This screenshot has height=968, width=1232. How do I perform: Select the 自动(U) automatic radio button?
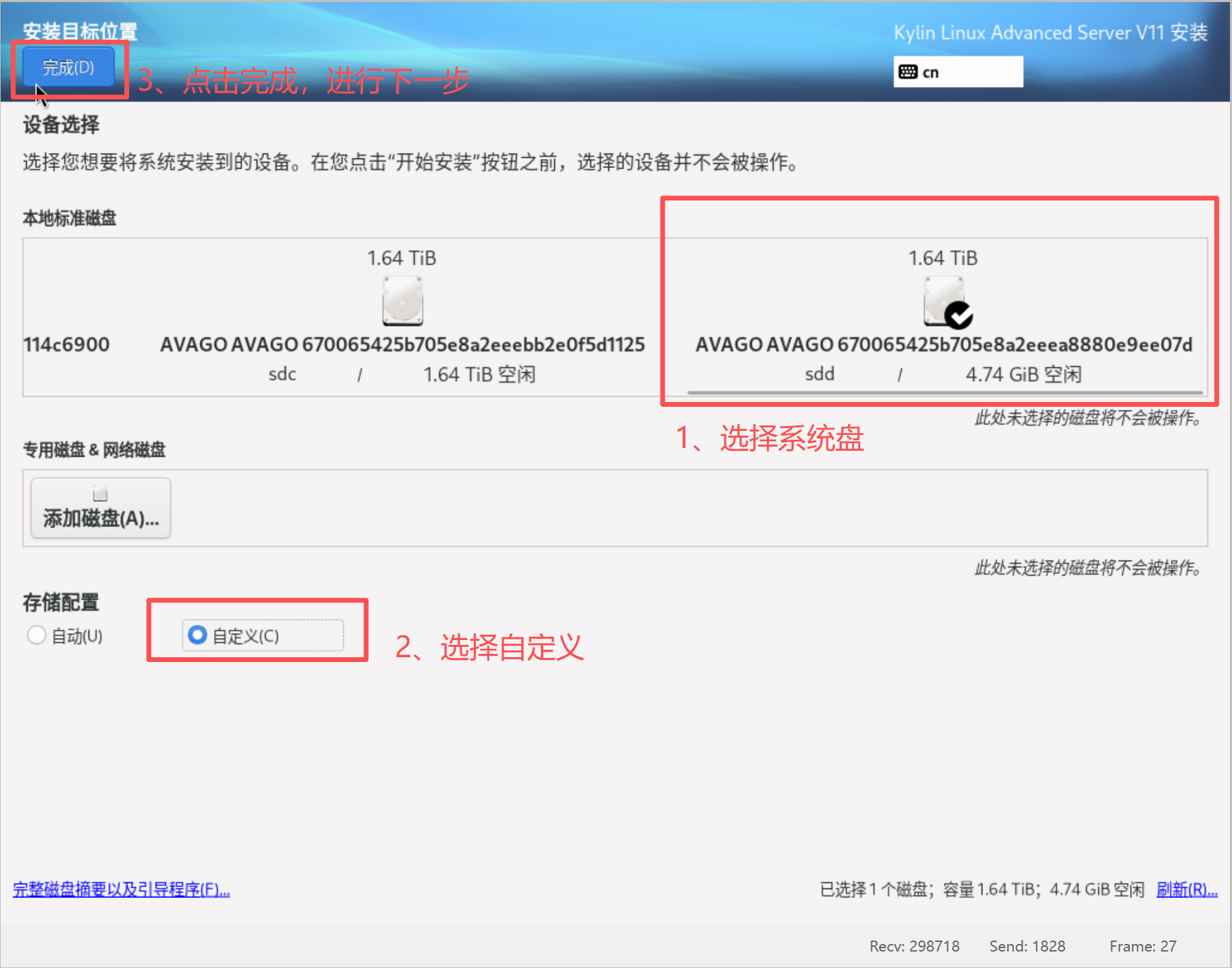37,635
